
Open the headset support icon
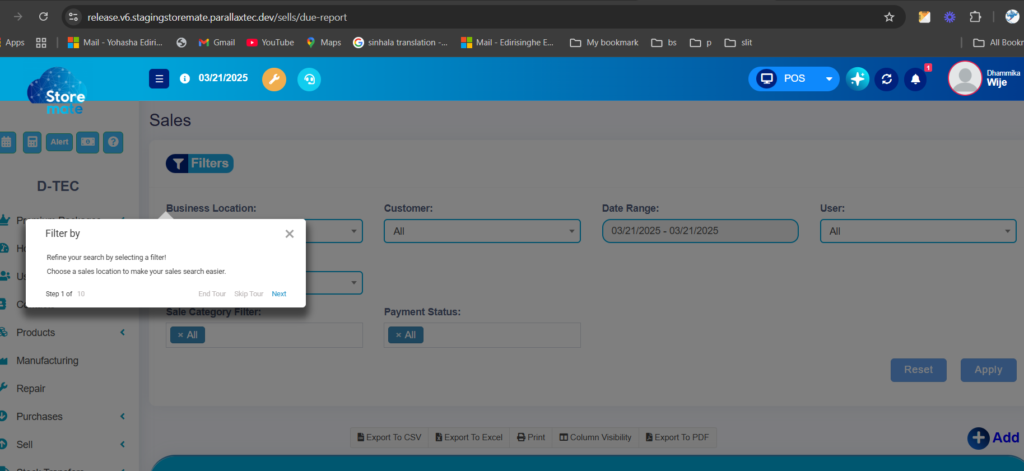[310, 79]
